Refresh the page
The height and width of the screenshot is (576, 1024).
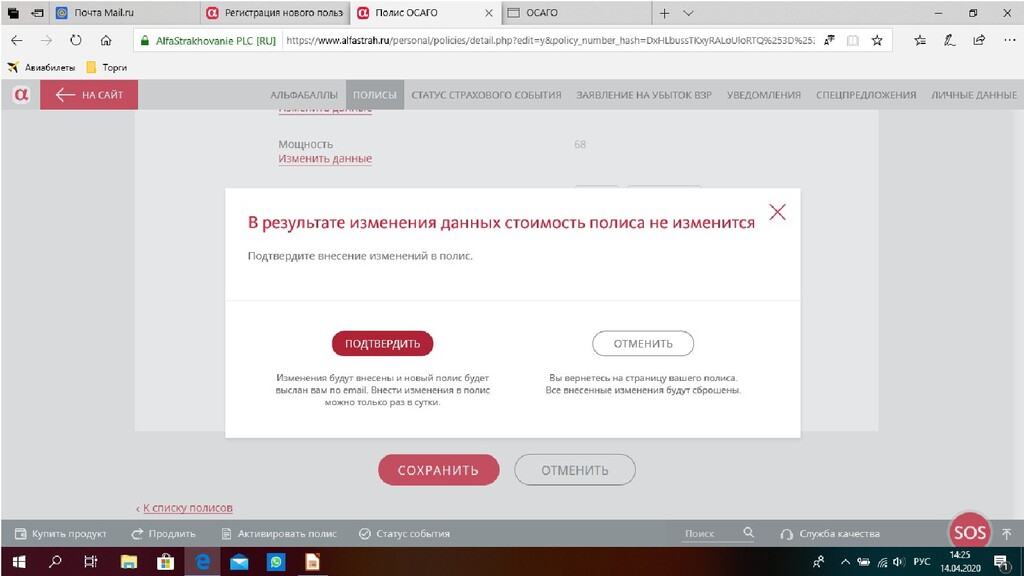click(76, 40)
